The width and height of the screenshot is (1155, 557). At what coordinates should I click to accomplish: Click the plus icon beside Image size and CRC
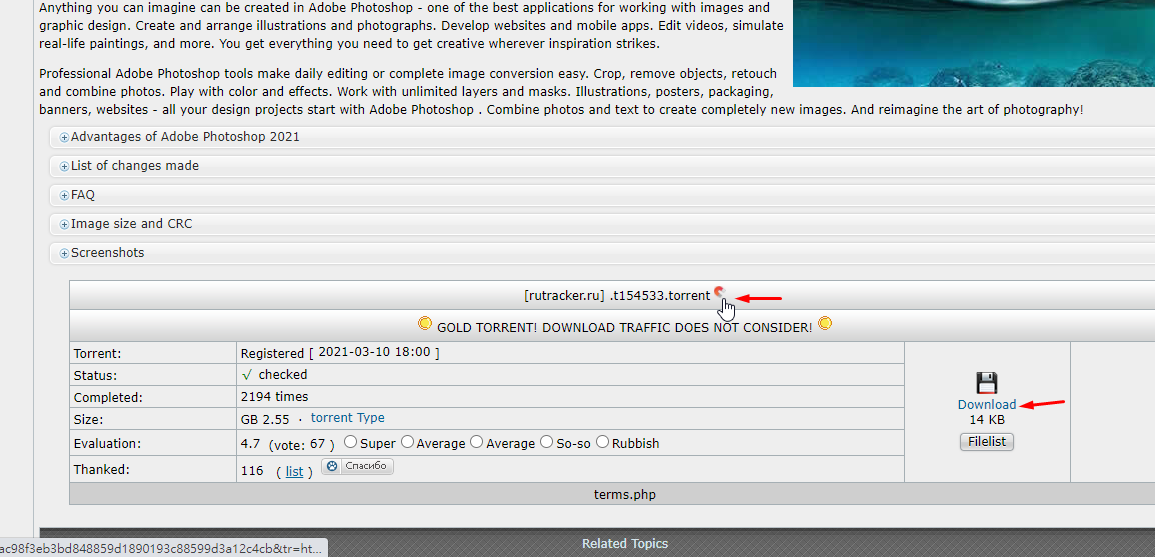64,224
